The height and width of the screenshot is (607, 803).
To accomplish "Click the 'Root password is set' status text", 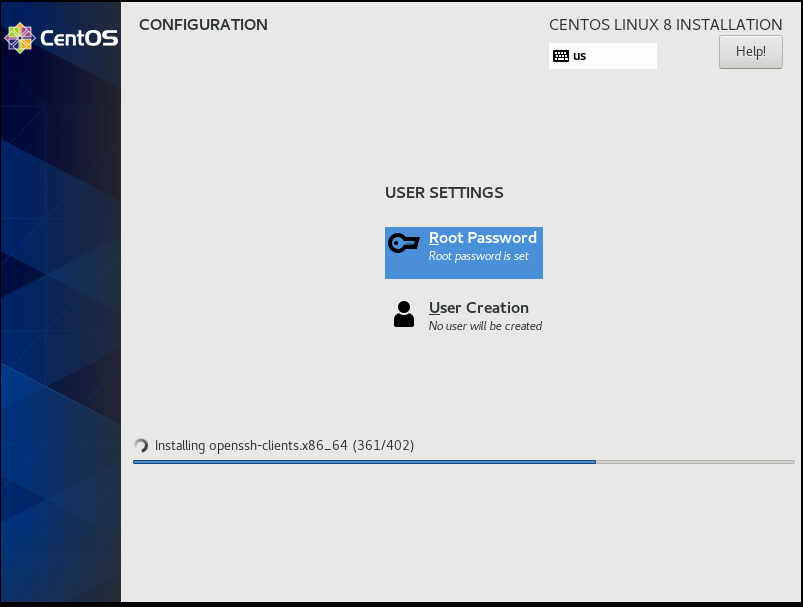I will [x=478, y=256].
